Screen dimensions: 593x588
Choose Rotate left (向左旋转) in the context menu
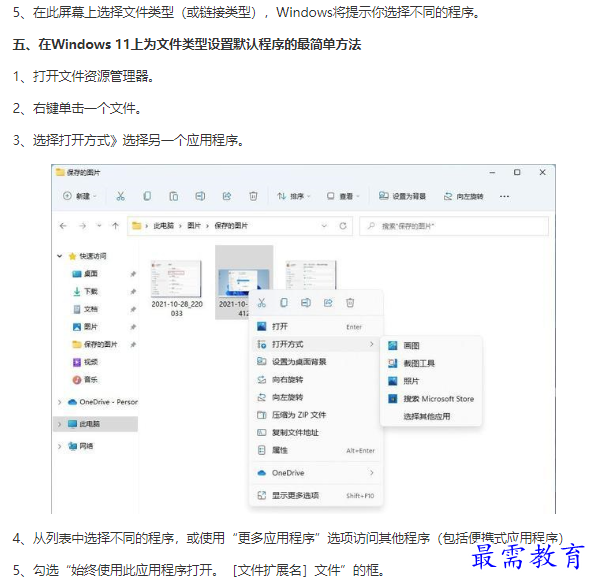(x=316, y=397)
